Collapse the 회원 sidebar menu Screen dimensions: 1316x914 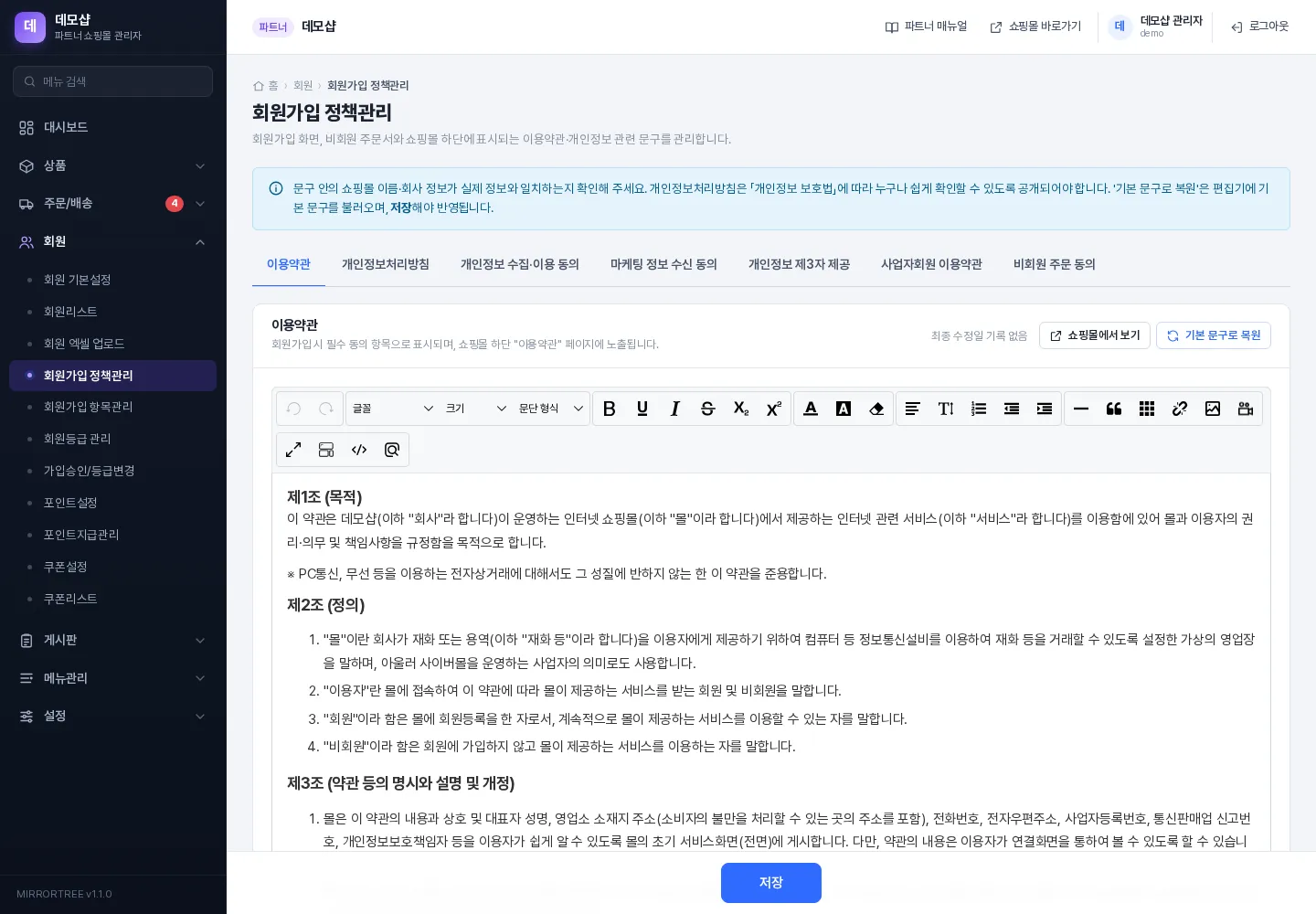point(112,242)
